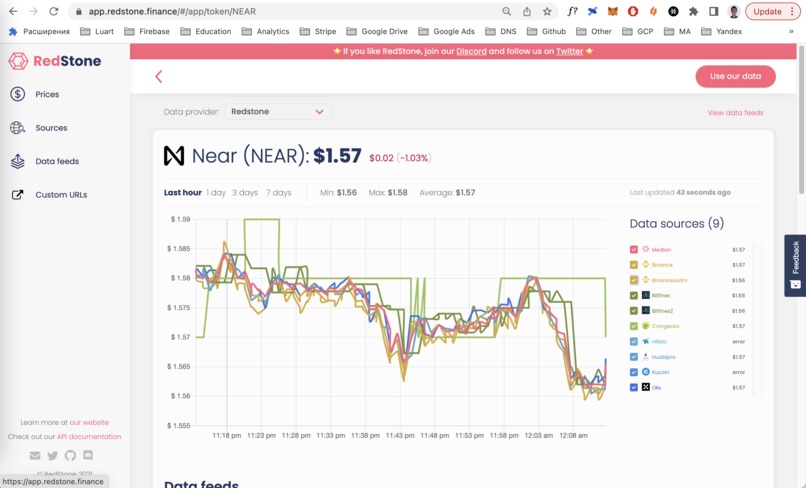Open the email icon in sidebar footer

pyautogui.click(x=35, y=455)
